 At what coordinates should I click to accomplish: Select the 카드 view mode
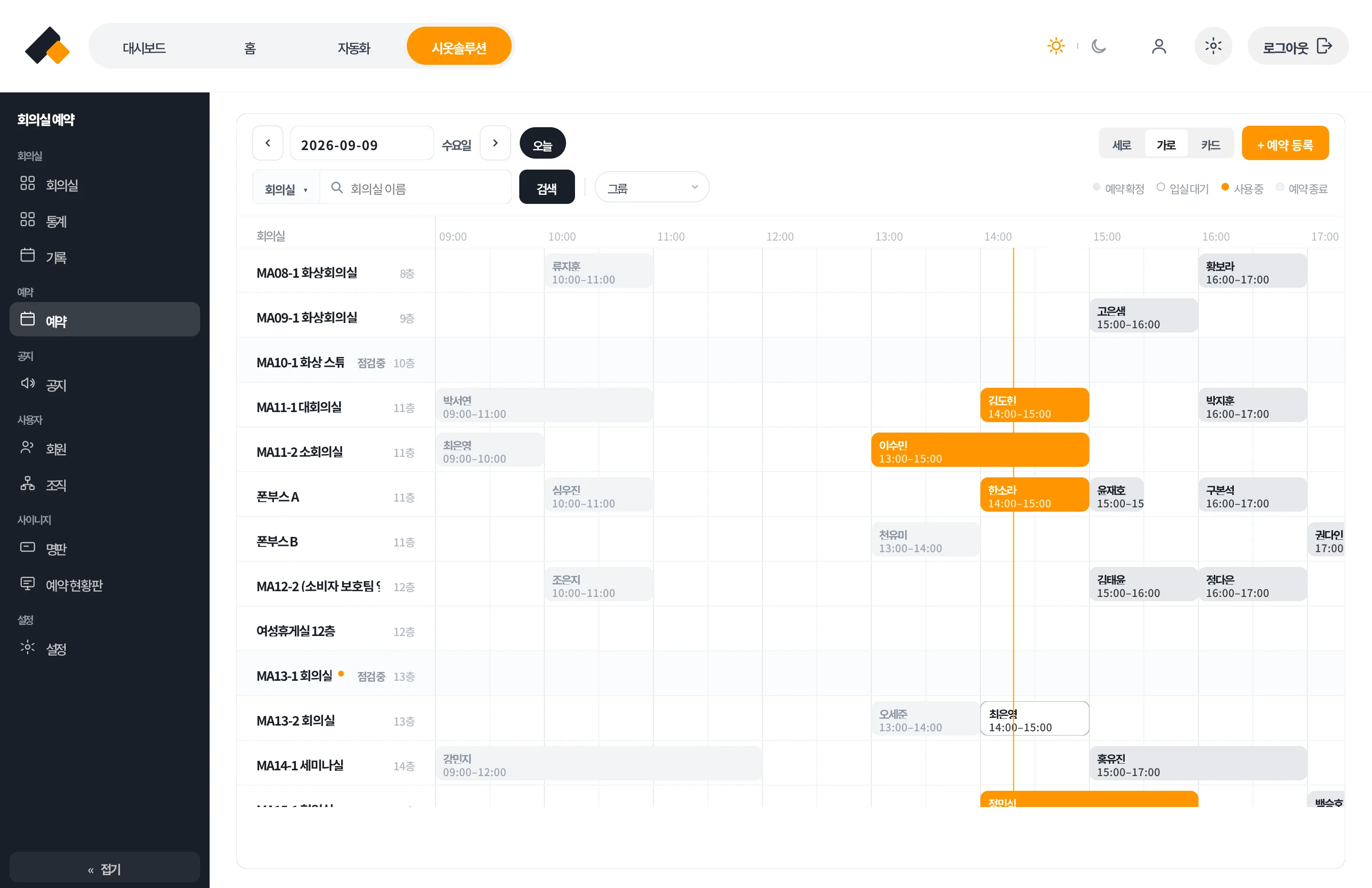point(1210,144)
